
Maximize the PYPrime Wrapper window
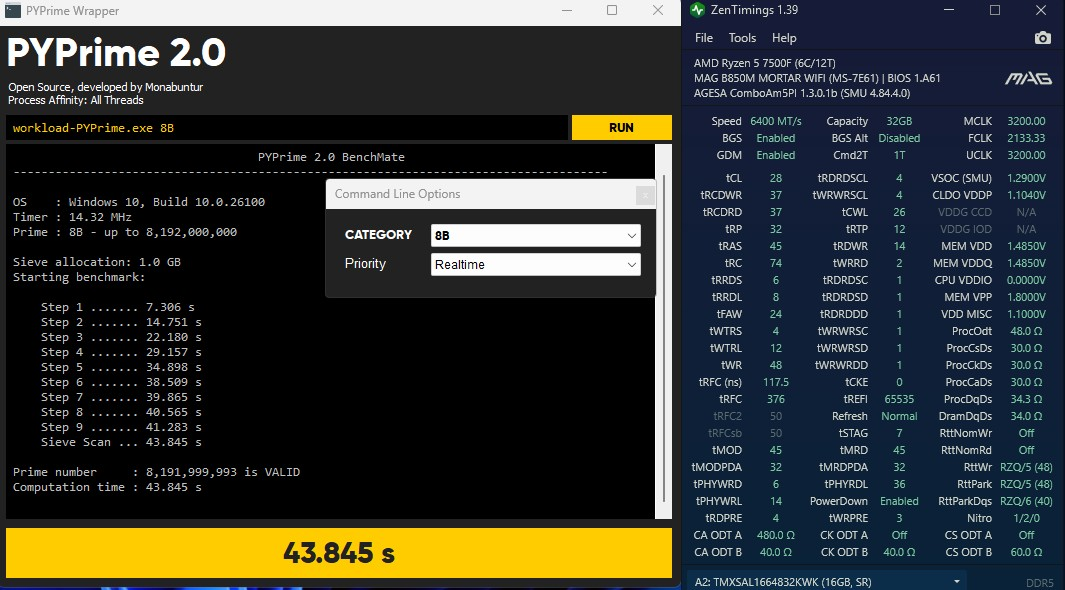(612, 10)
